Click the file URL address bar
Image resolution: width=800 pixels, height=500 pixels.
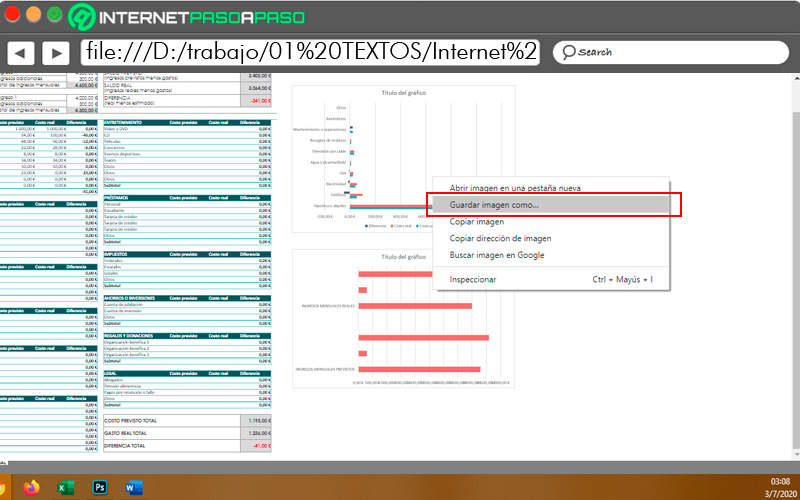(x=310, y=52)
